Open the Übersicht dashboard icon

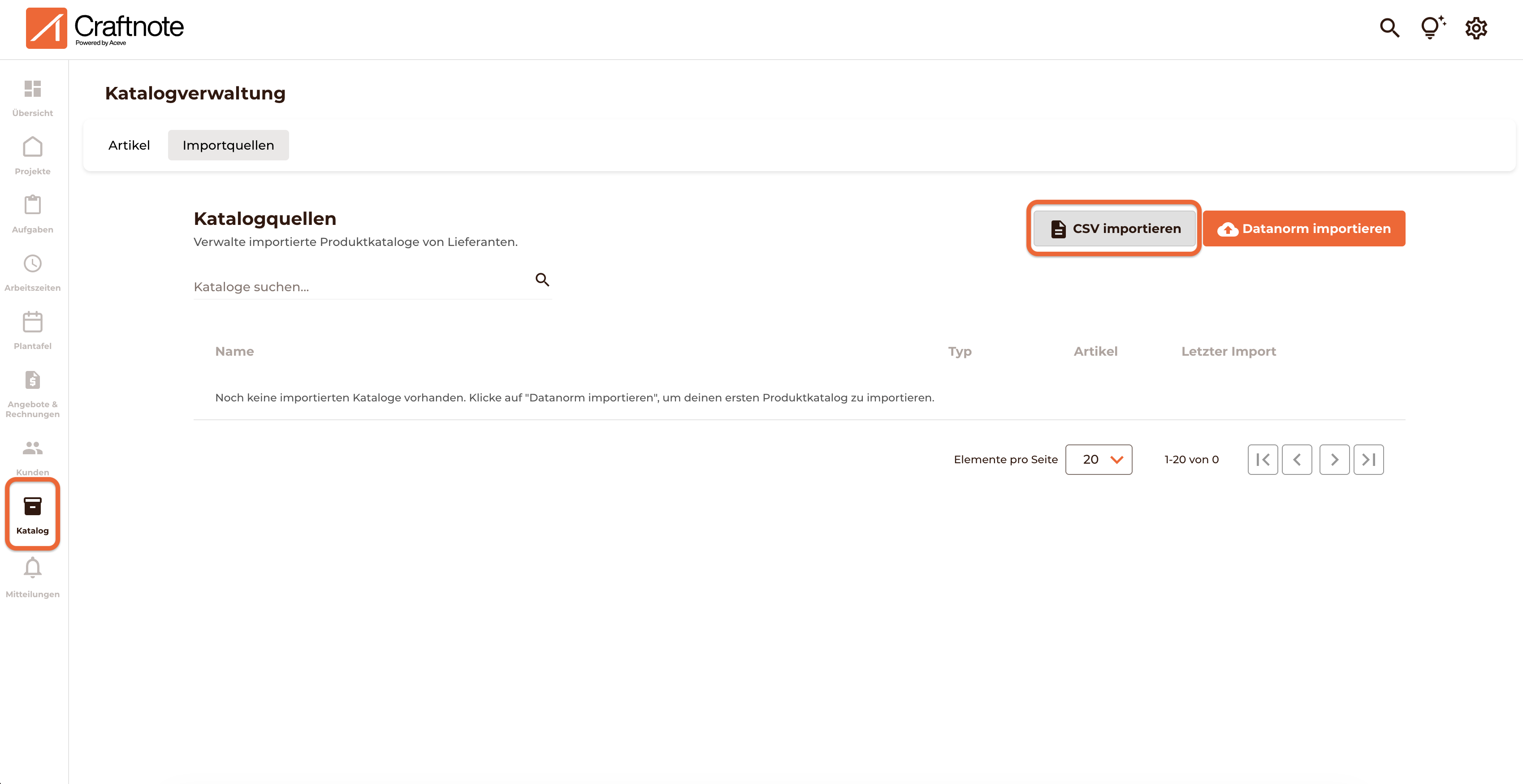pos(33,89)
